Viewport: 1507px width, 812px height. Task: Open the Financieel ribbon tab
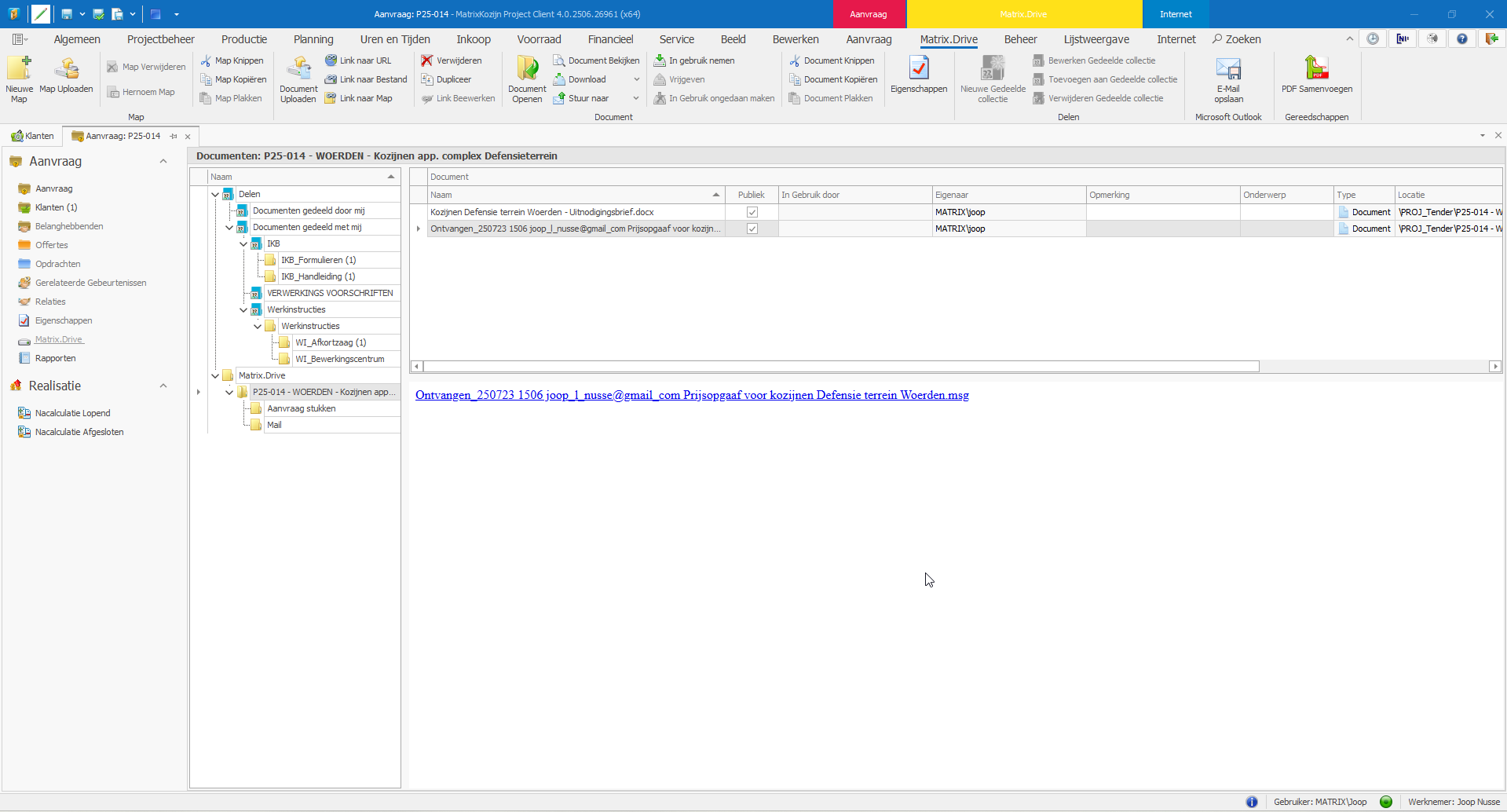[x=610, y=39]
